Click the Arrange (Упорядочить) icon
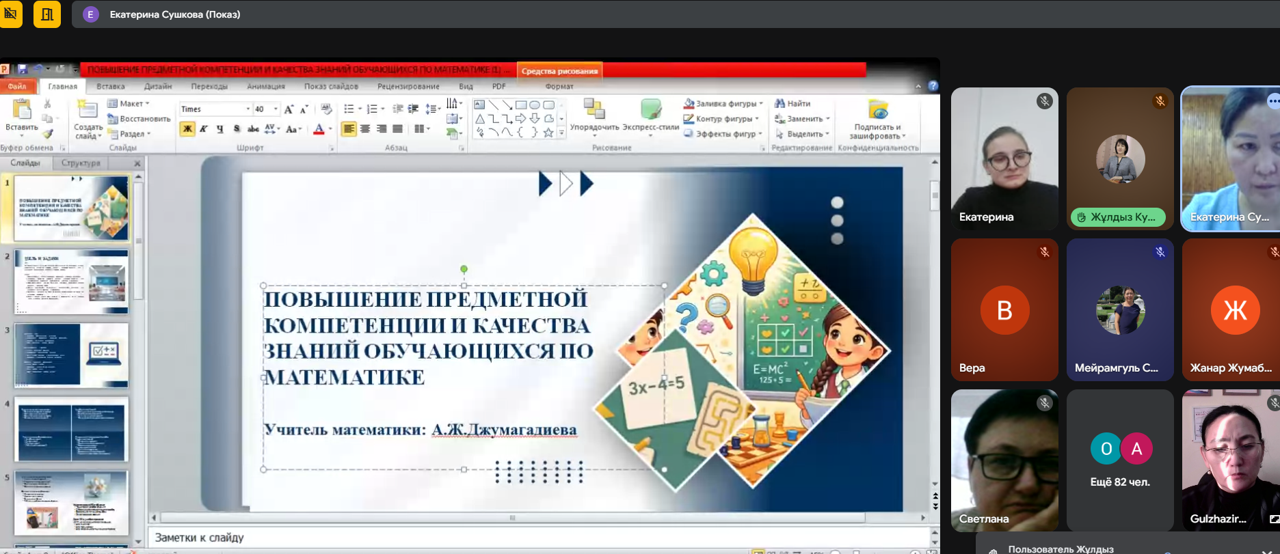Image resolution: width=1280 pixels, height=554 pixels. point(594,110)
